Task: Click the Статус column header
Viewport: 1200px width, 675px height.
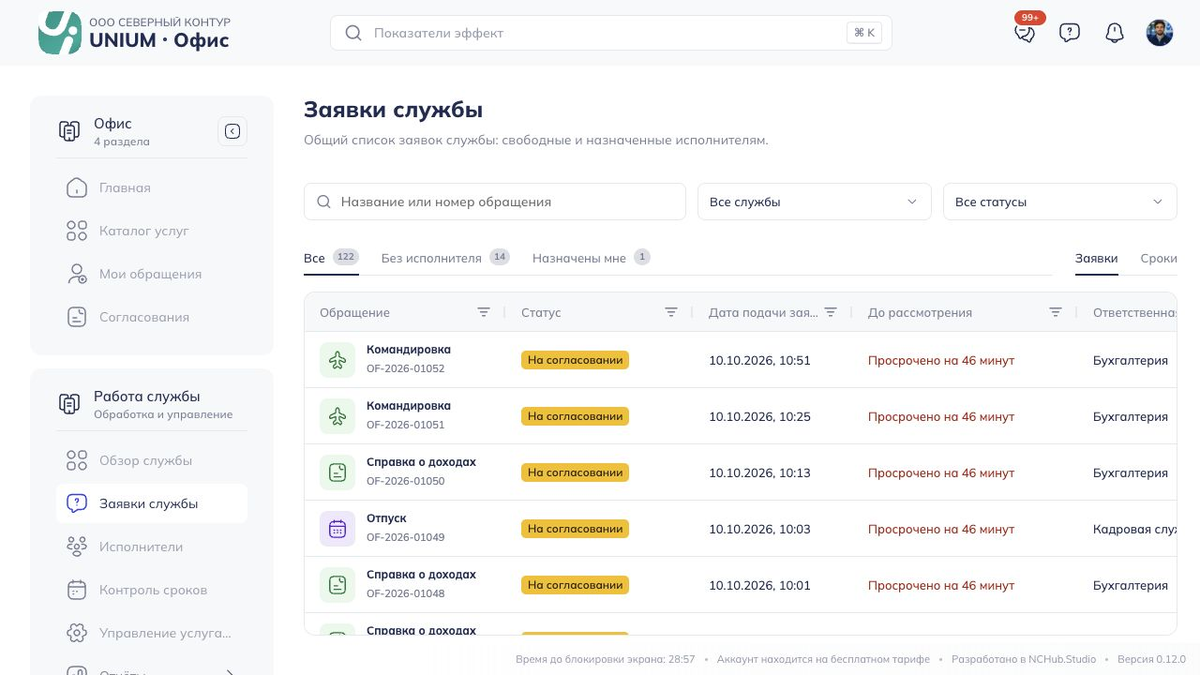Action: pos(541,312)
